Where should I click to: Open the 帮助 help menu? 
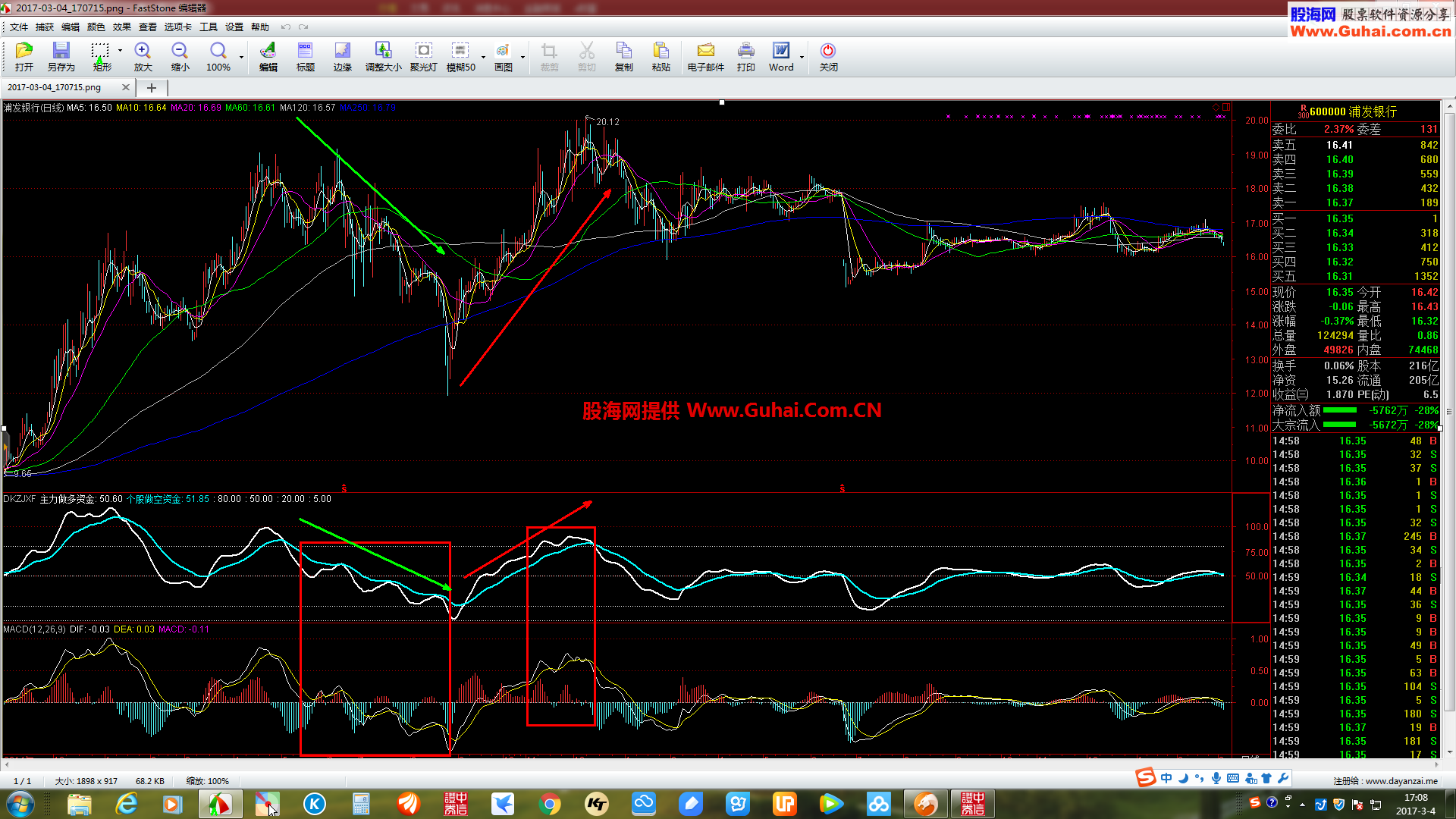click(x=260, y=27)
